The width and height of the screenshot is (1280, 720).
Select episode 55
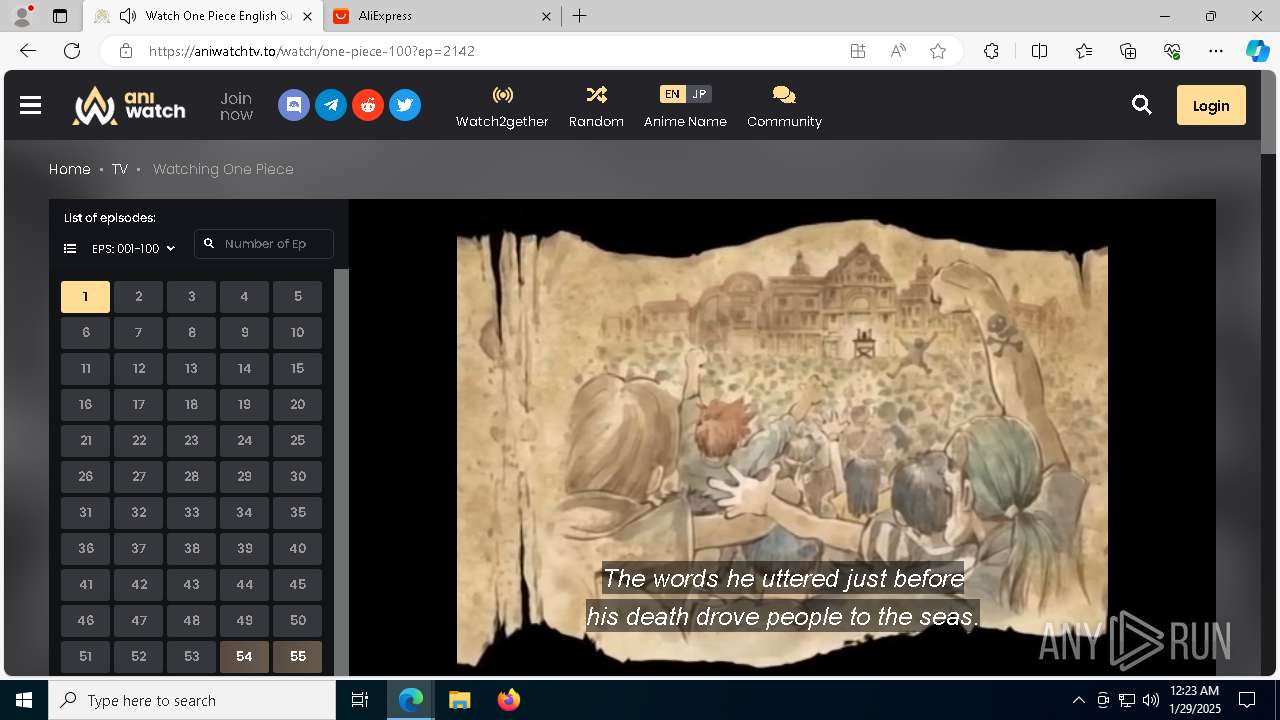297,656
